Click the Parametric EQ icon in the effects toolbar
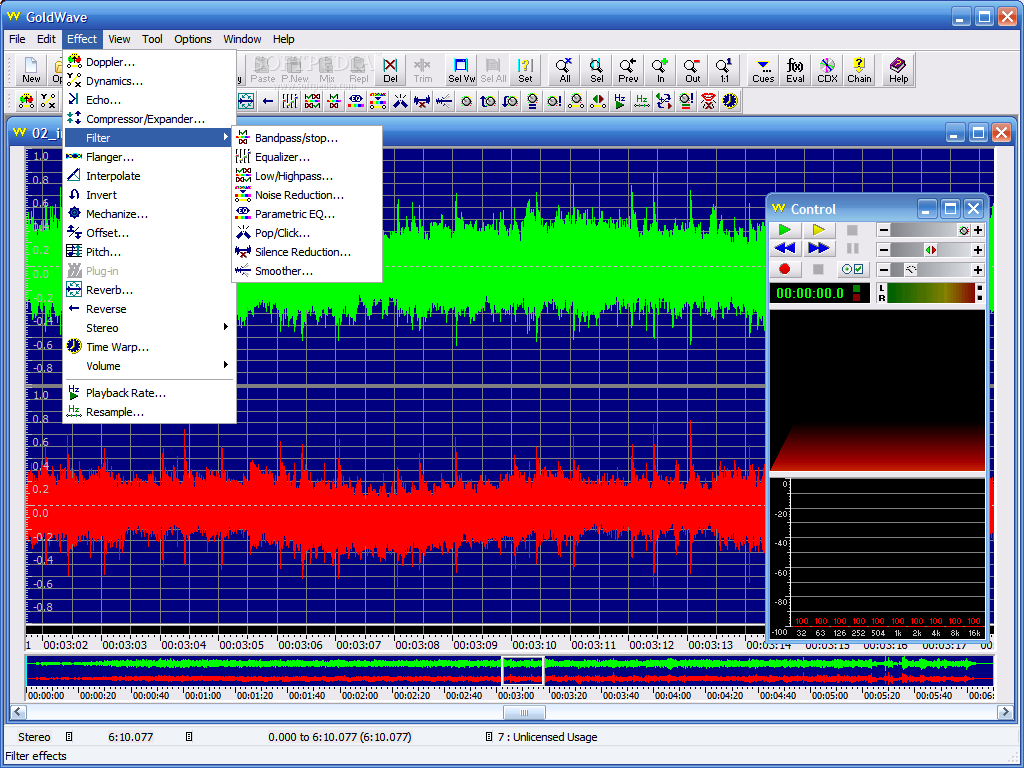 [x=356, y=101]
